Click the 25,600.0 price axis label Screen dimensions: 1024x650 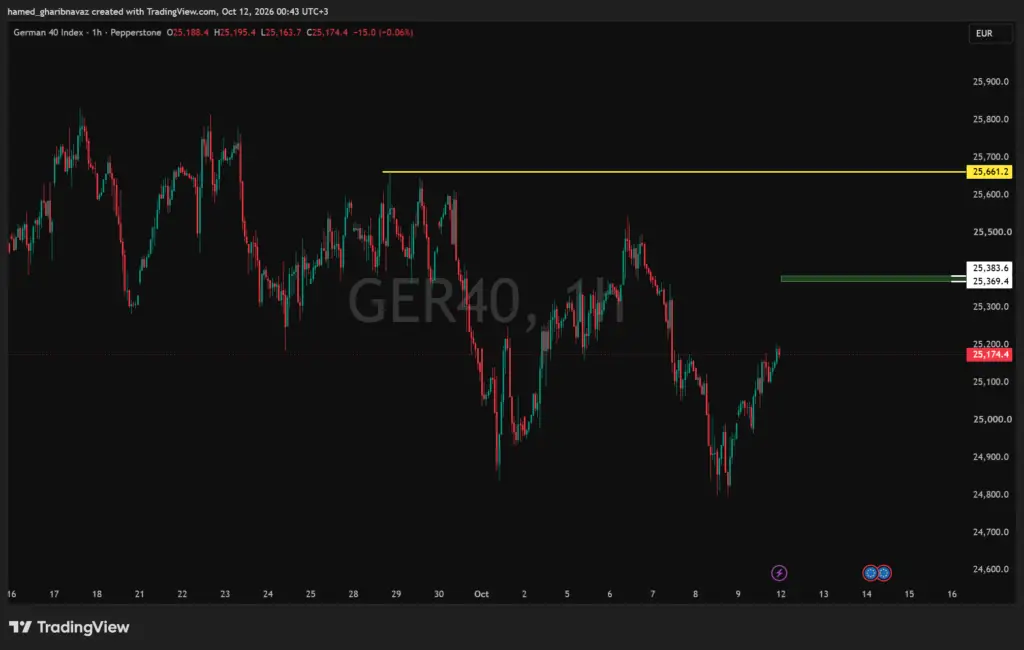[990, 195]
